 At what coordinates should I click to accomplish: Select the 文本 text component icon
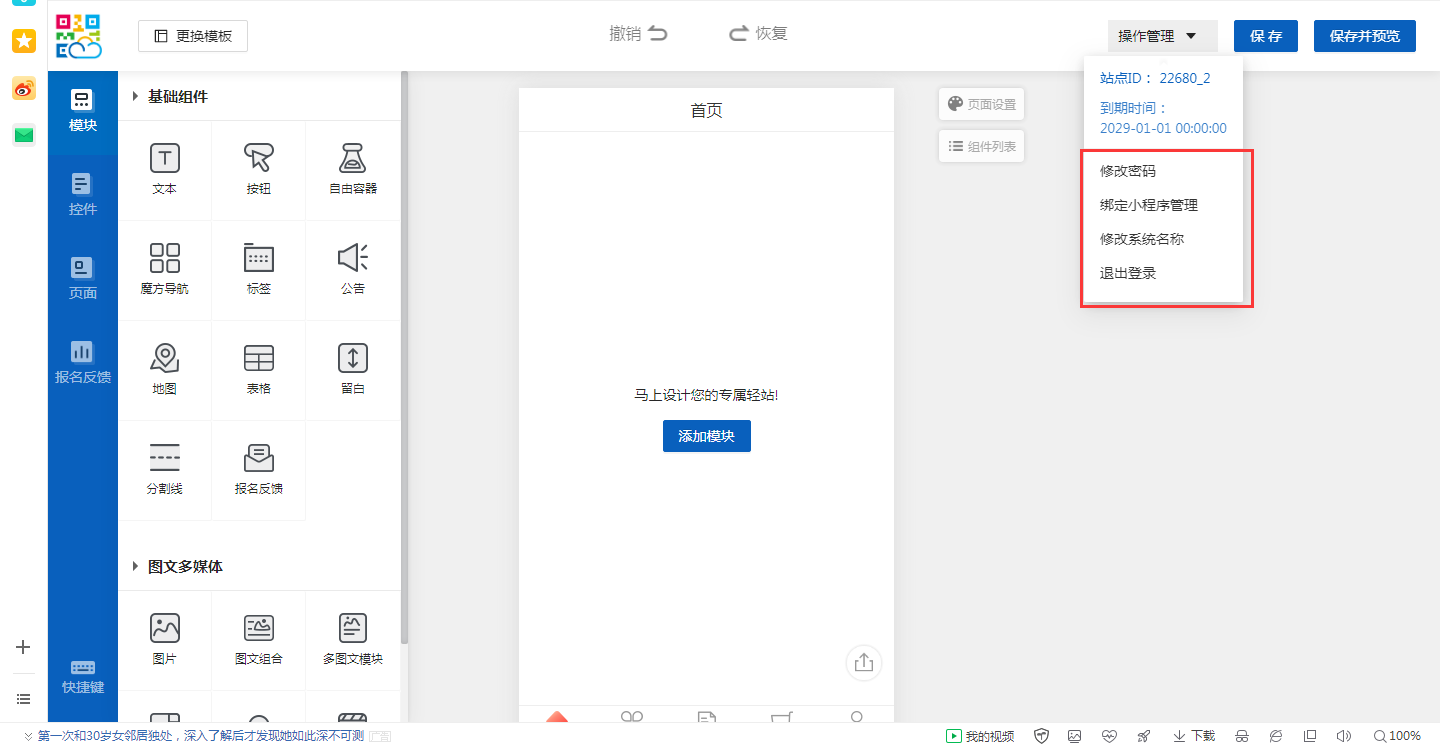164,159
